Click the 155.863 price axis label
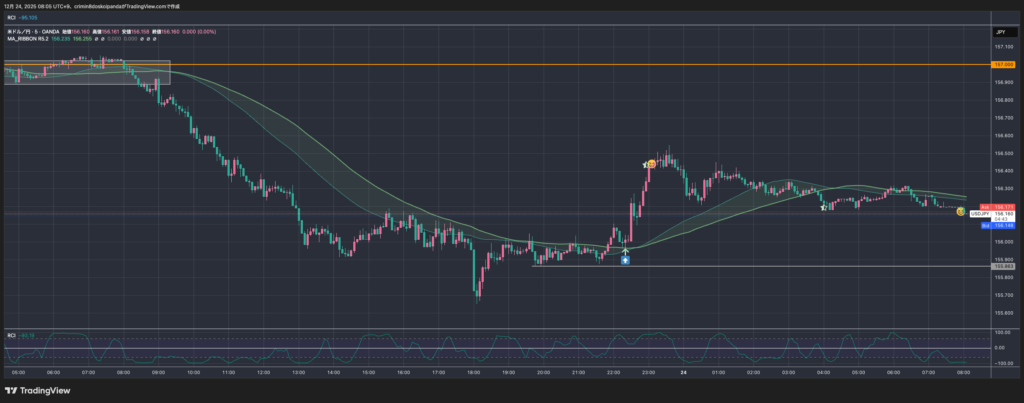The image size is (1024, 403). 1003,266
